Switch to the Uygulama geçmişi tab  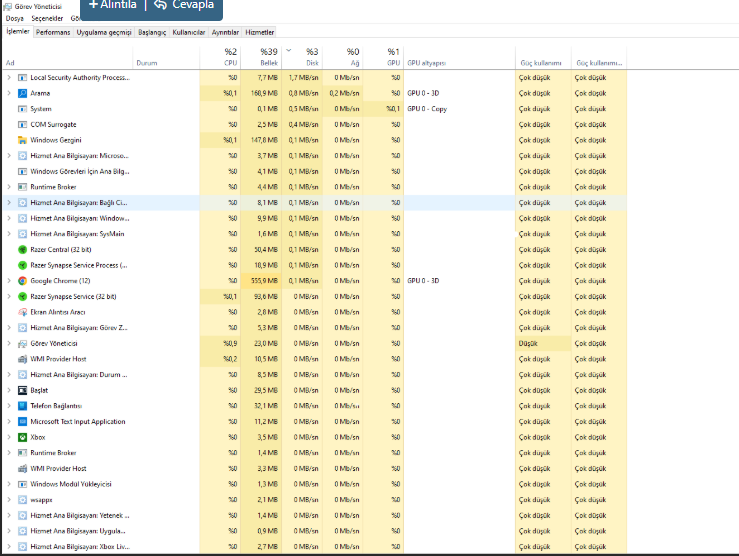(x=104, y=33)
